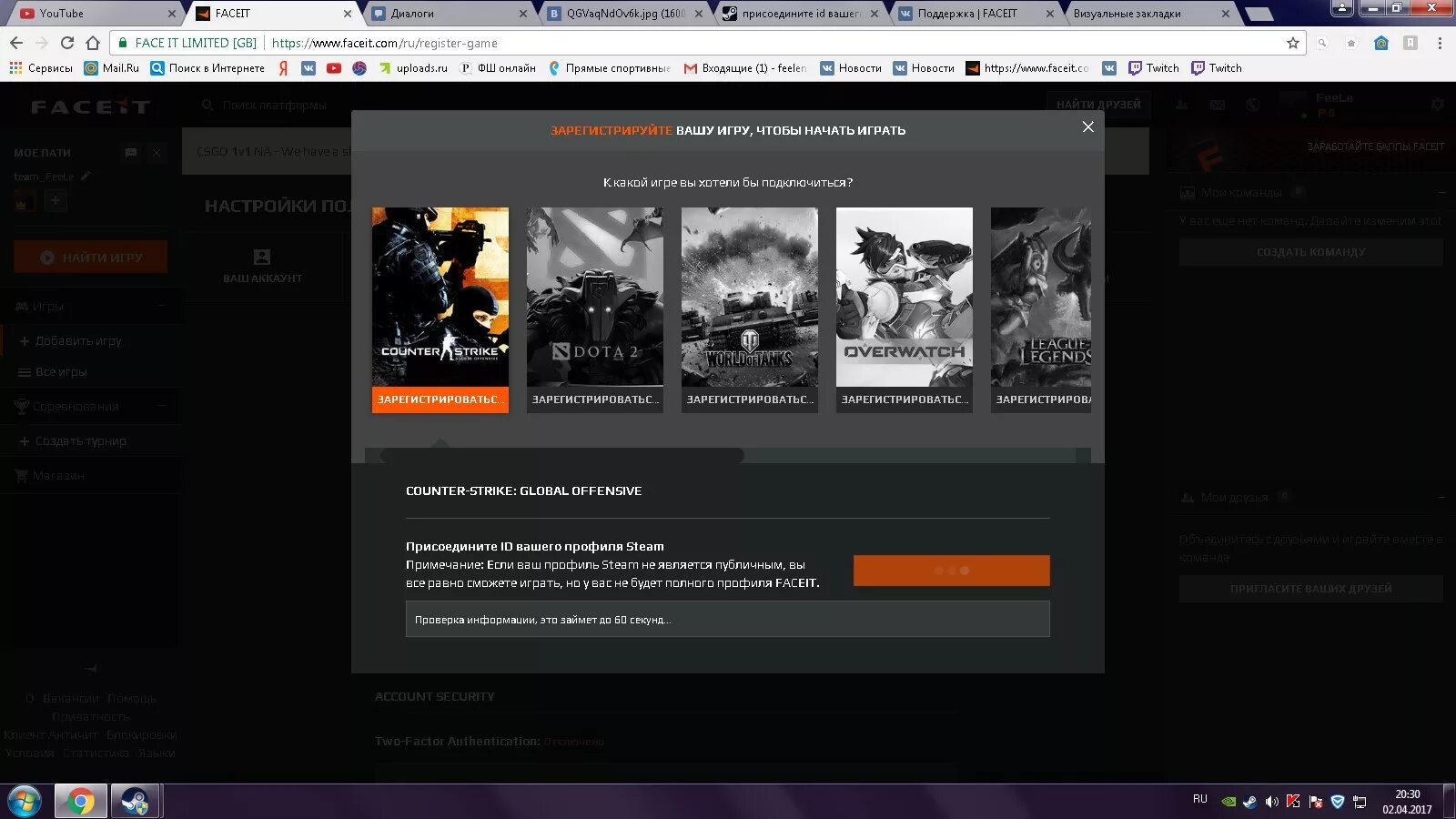
Task: Click the Steam ID verification status field
Action: 727,619
